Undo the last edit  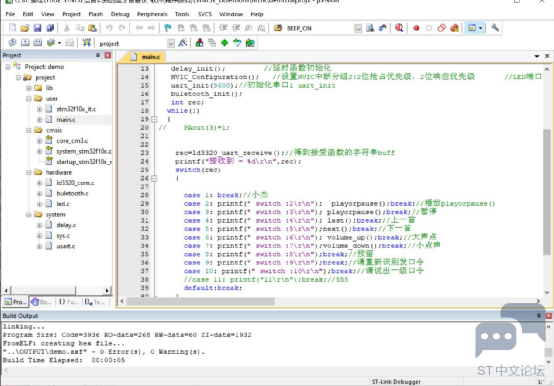109,28
